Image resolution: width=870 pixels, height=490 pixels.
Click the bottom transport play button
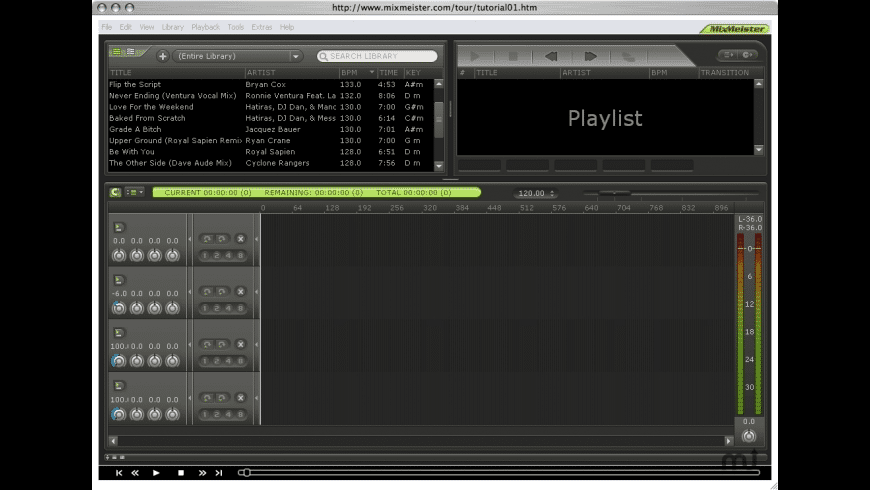[156, 472]
